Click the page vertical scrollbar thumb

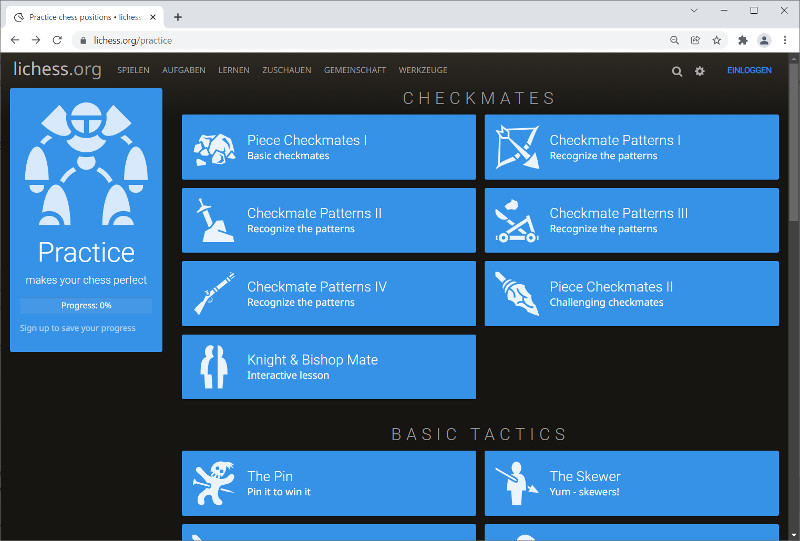click(793, 143)
